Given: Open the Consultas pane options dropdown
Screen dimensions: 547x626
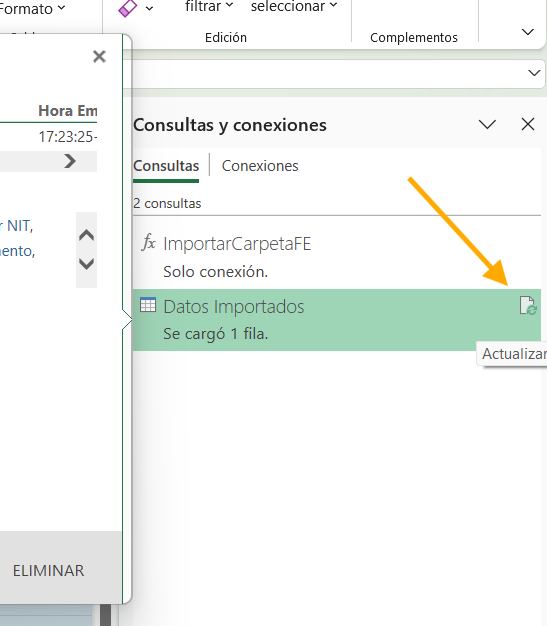Looking at the screenshot, I should [x=487, y=125].
